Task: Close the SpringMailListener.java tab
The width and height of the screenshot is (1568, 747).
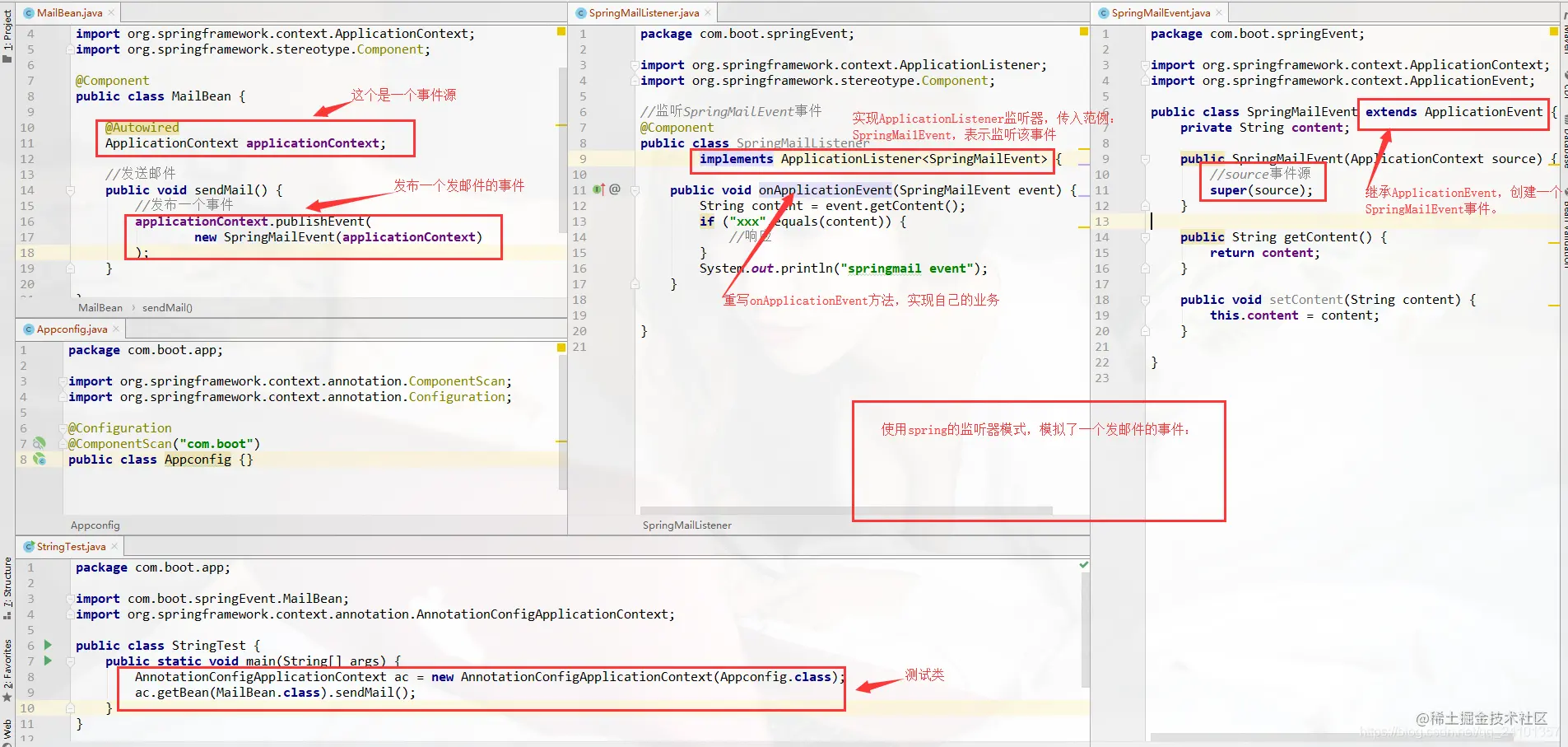Action: pos(708,12)
